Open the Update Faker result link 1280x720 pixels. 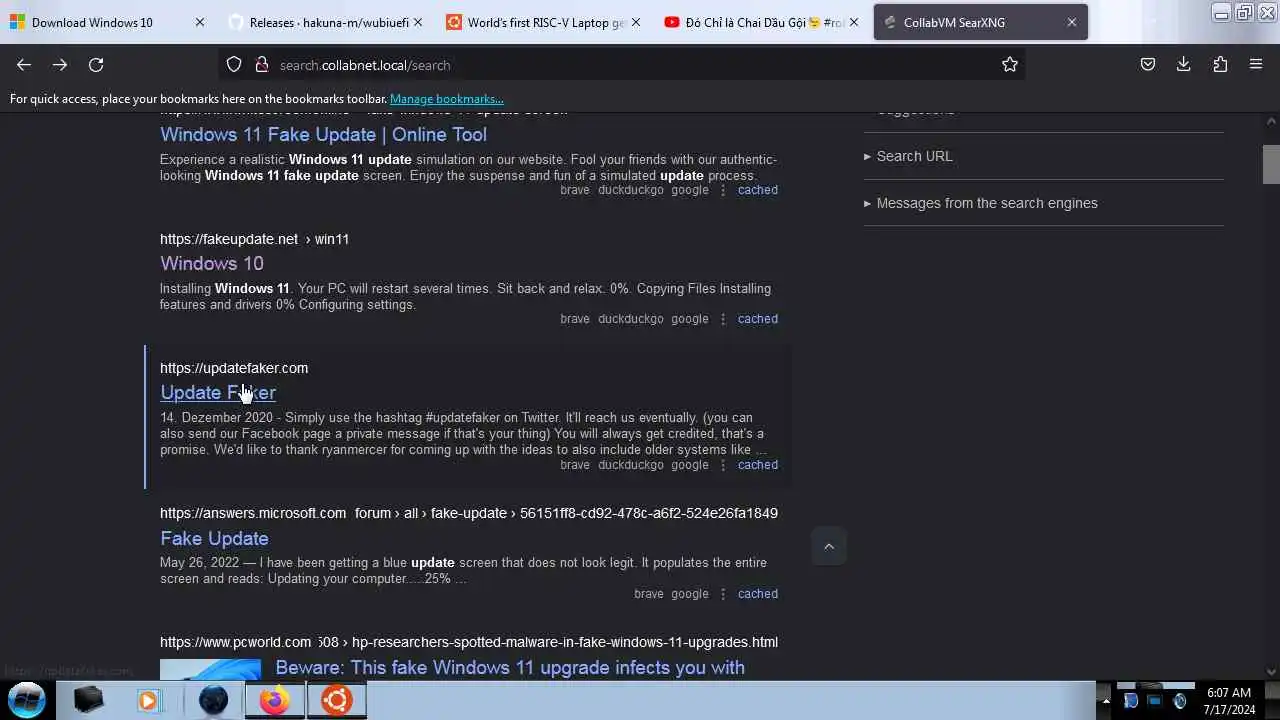point(218,392)
